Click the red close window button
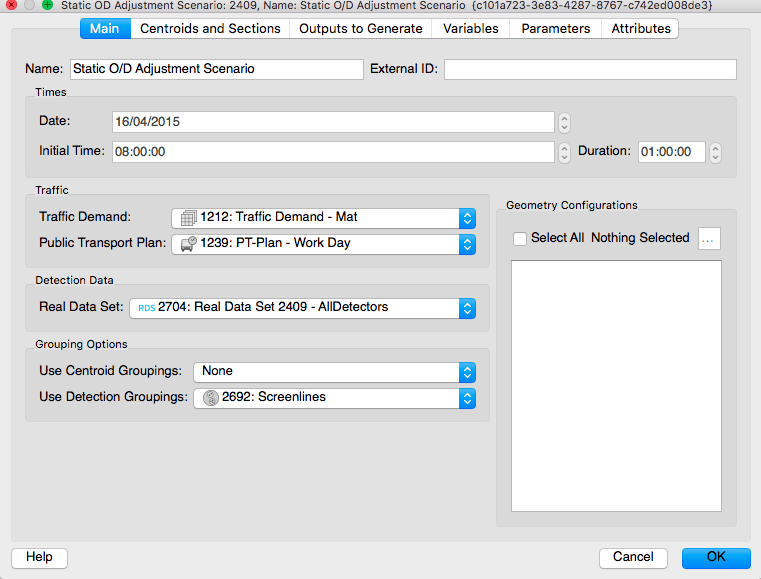Image resolution: width=761 pixels, height=579 pixels. 11,5
